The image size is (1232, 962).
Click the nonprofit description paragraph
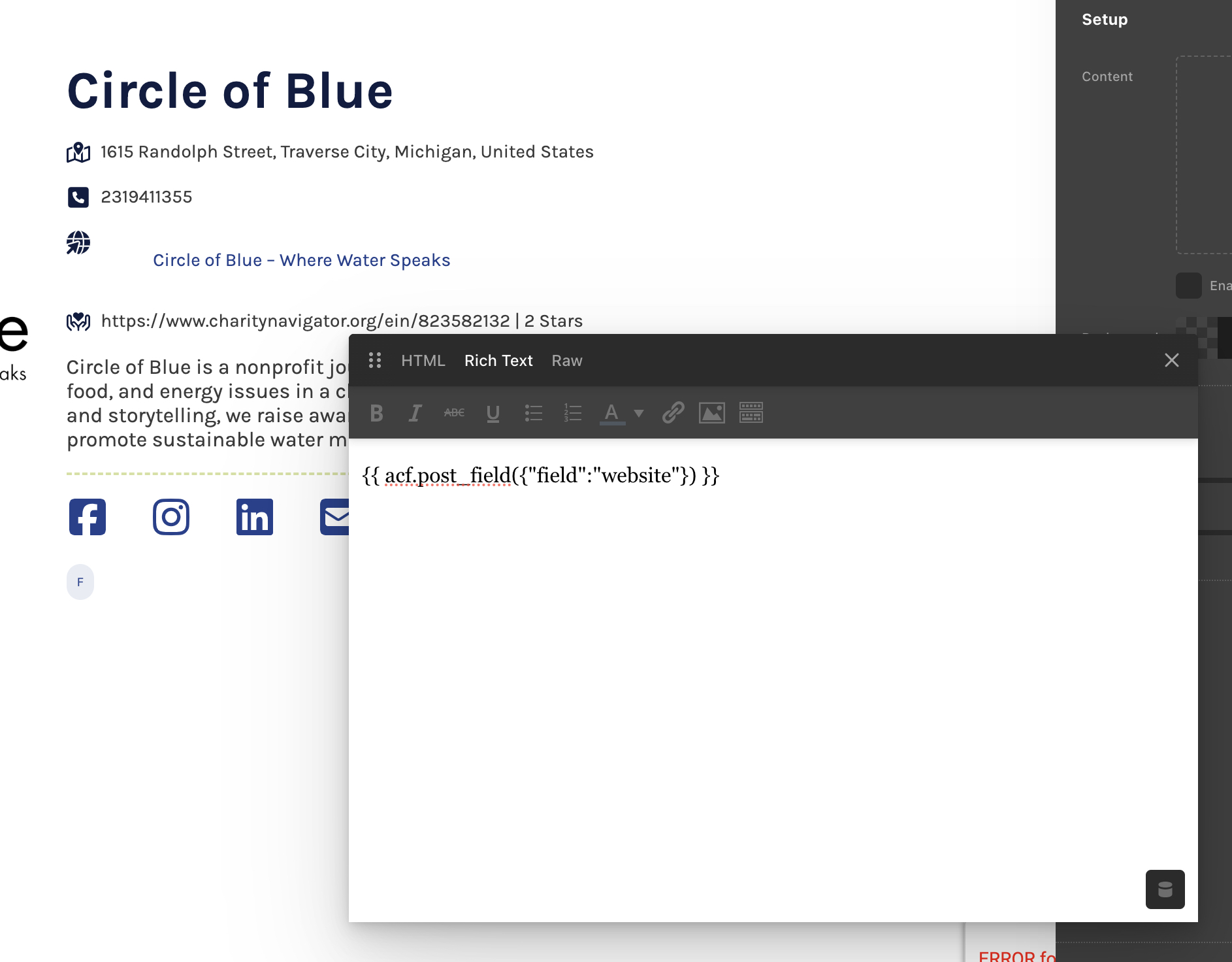[208, 403]
